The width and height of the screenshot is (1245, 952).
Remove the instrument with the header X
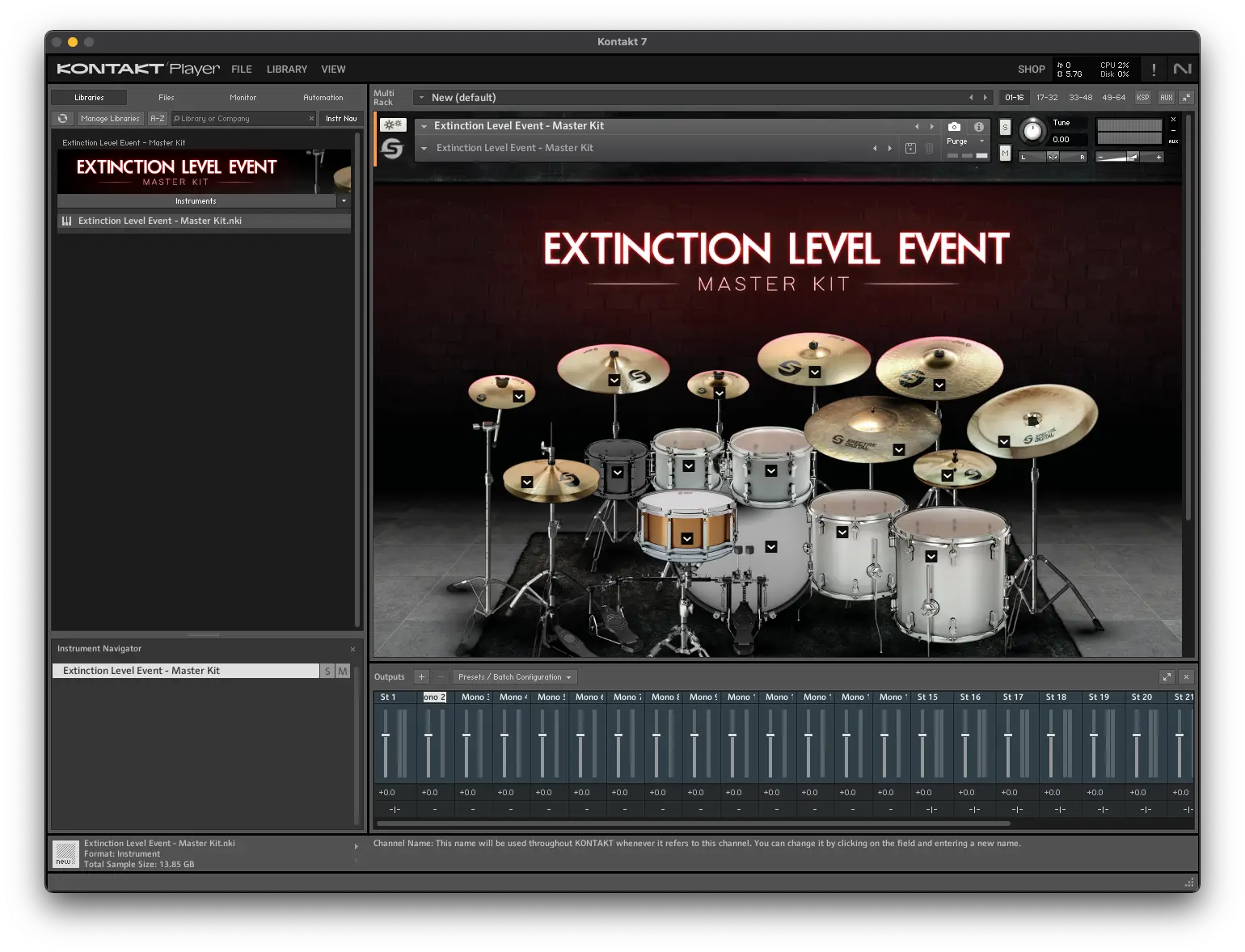[x=1173, y=120]
